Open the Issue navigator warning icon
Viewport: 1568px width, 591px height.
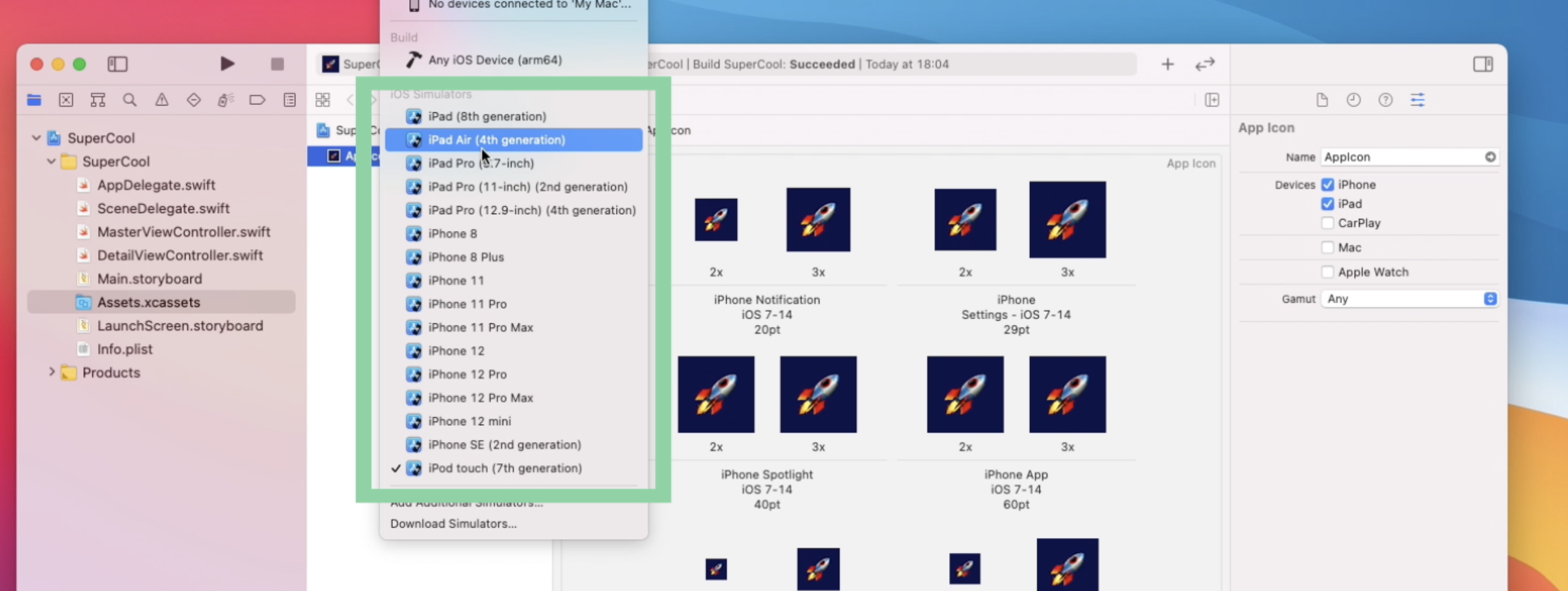click(162, 100)
